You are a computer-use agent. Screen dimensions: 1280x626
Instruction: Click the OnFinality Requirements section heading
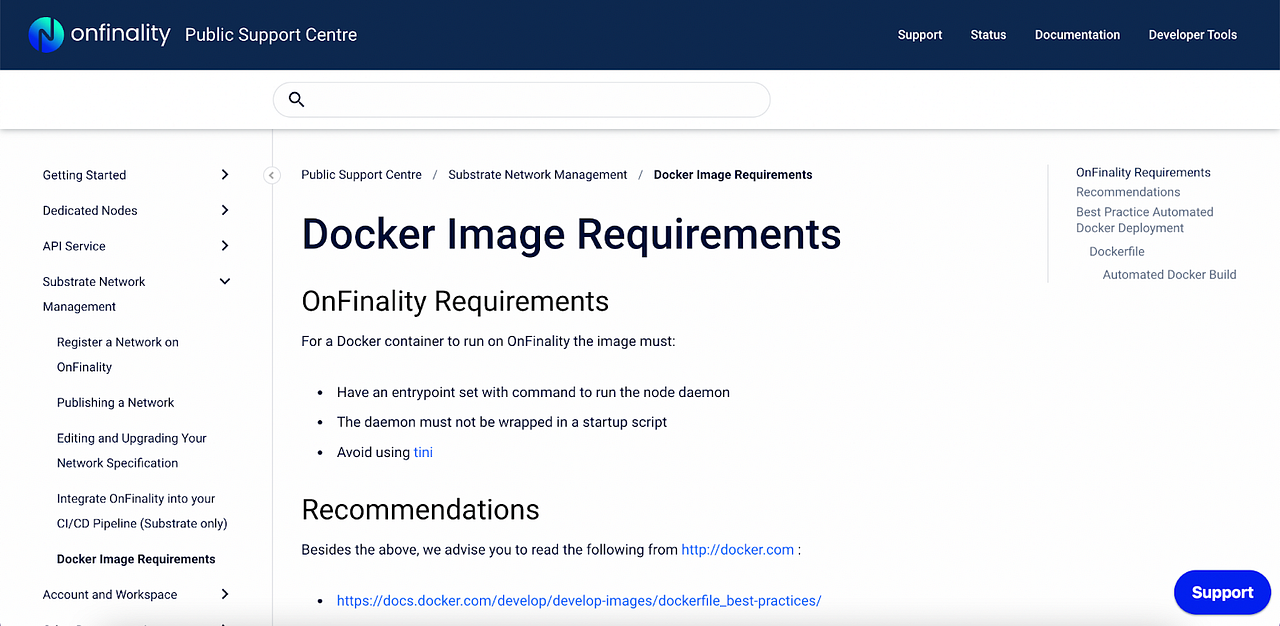coord(455,301)
